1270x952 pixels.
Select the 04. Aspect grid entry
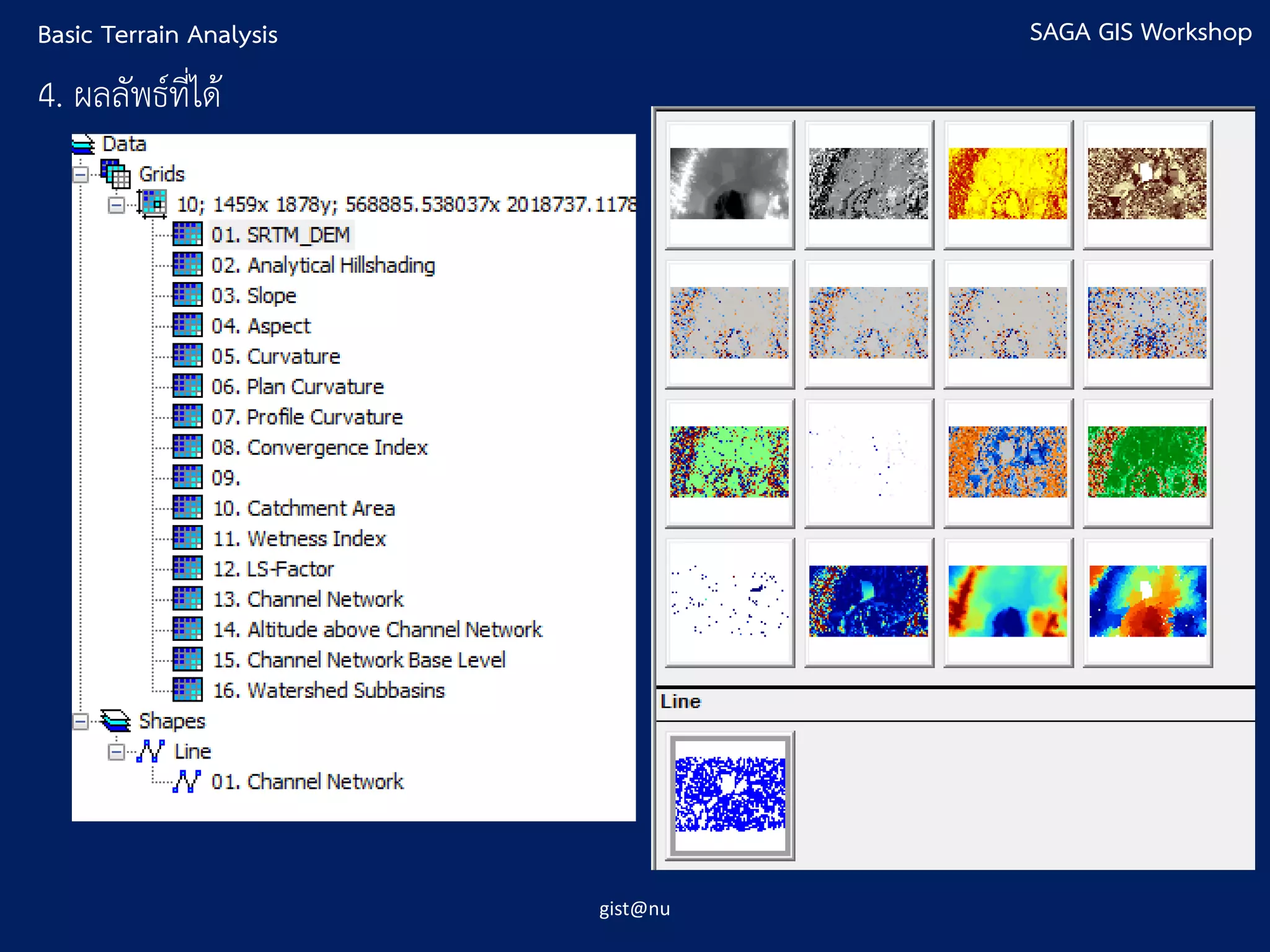260,326
